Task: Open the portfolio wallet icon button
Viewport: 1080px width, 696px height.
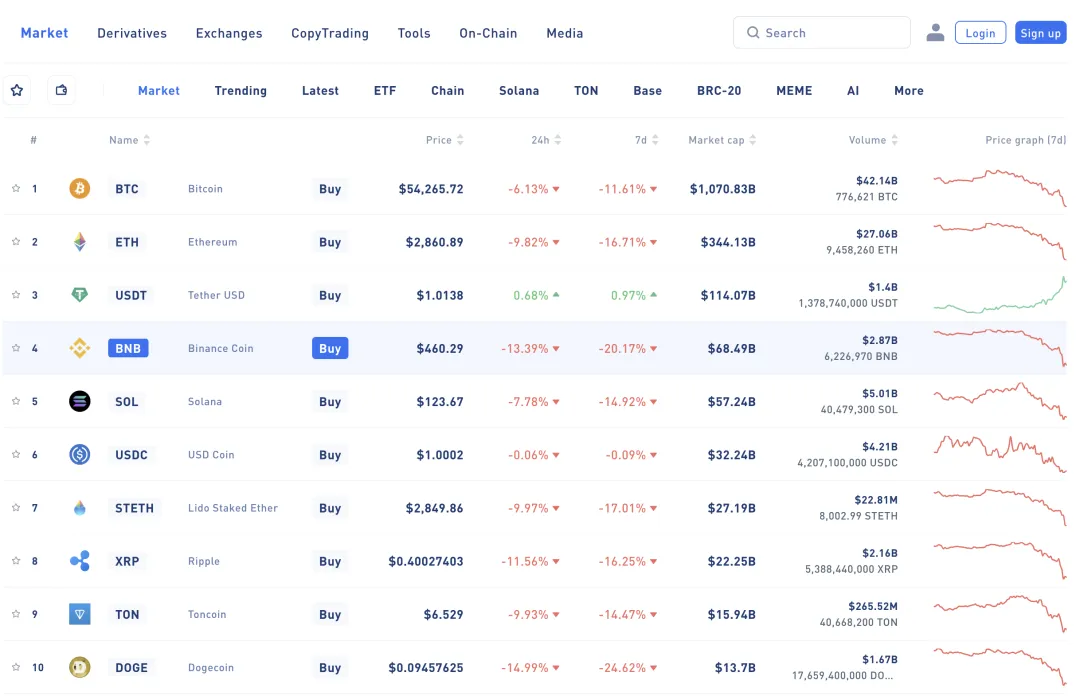Action: point(61,90)
